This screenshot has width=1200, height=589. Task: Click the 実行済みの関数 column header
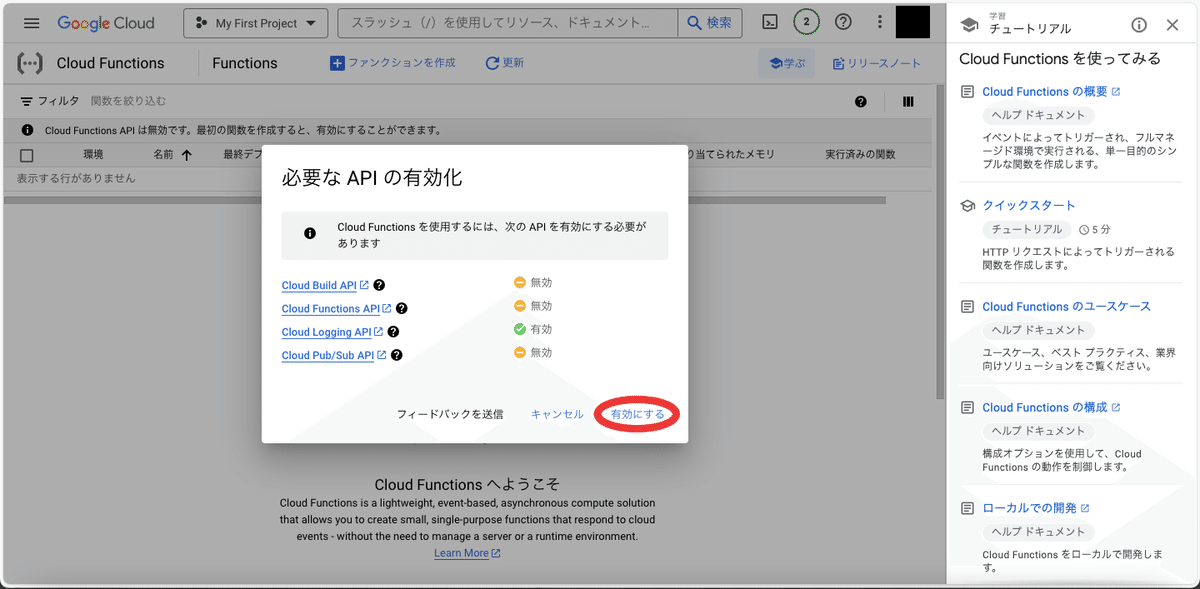click(860, 155)
